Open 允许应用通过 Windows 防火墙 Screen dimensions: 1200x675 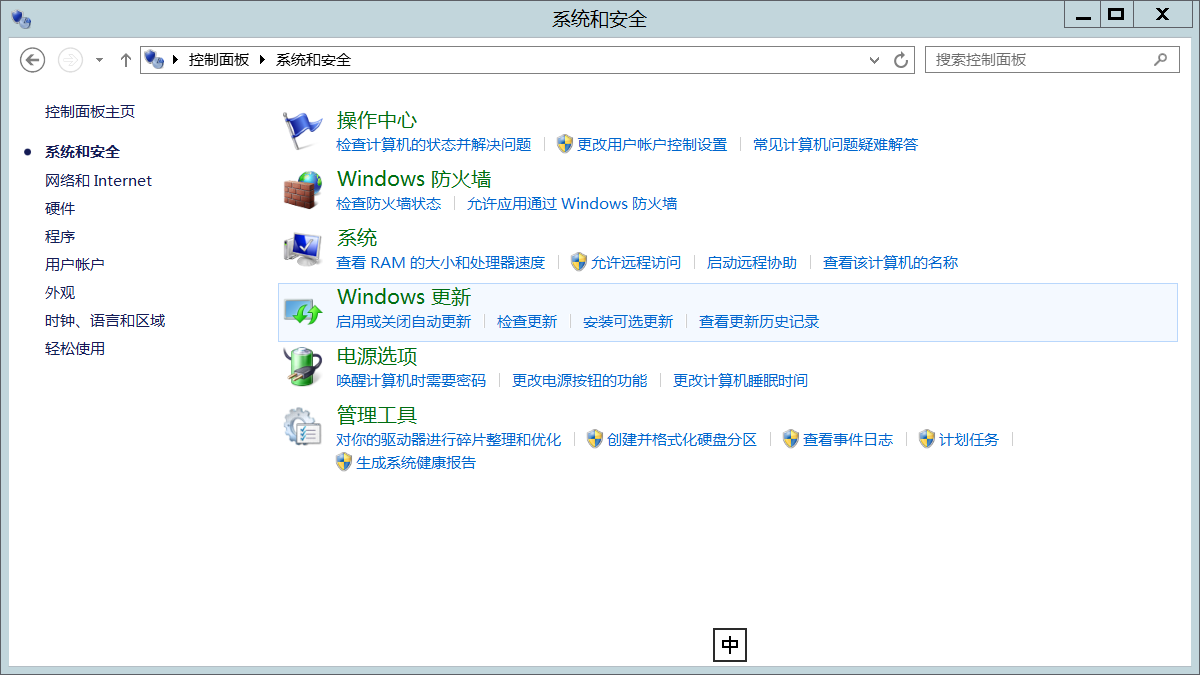pos(572,203)
